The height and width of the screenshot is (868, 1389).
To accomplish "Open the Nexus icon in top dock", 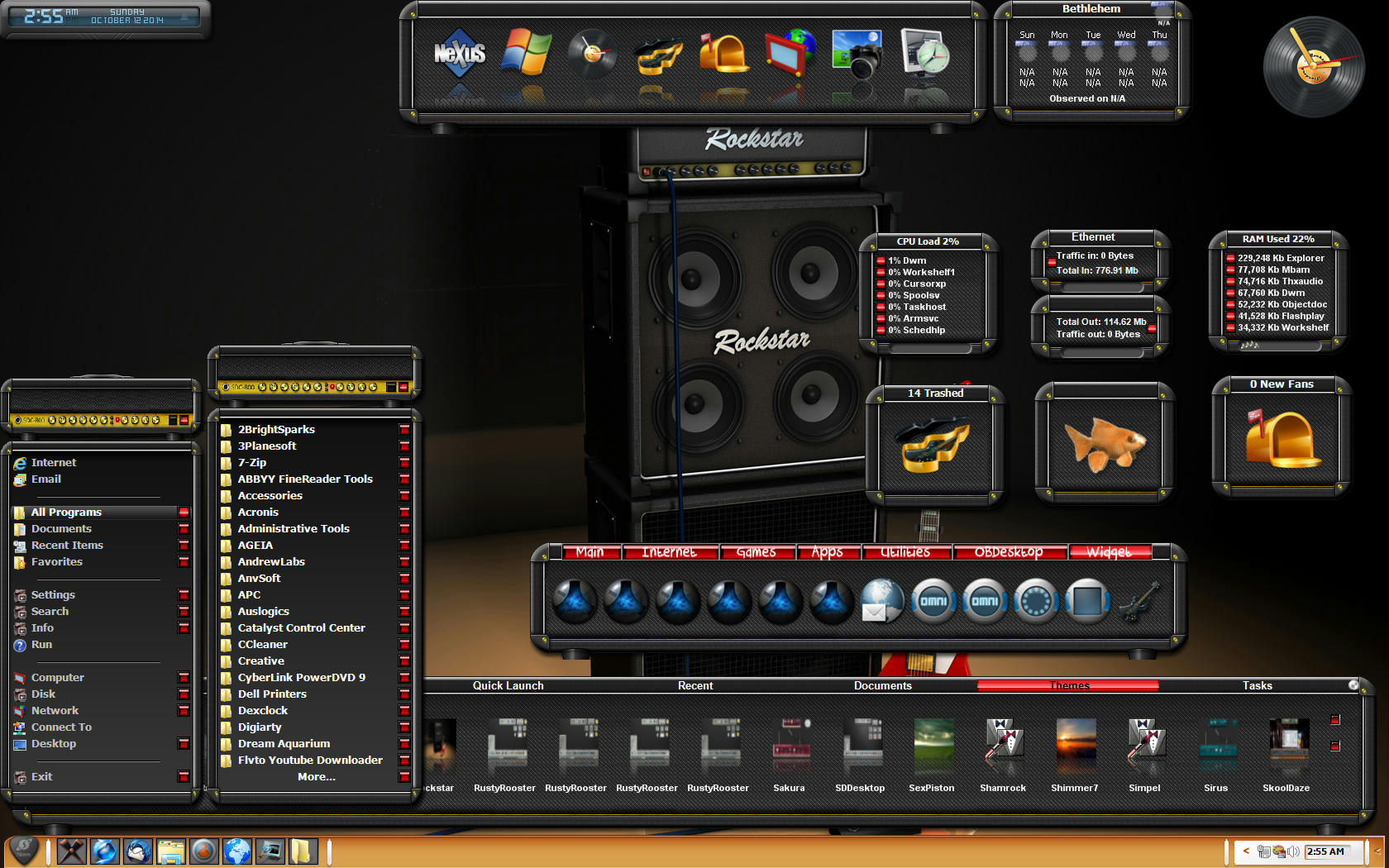I will pos(460,53).
